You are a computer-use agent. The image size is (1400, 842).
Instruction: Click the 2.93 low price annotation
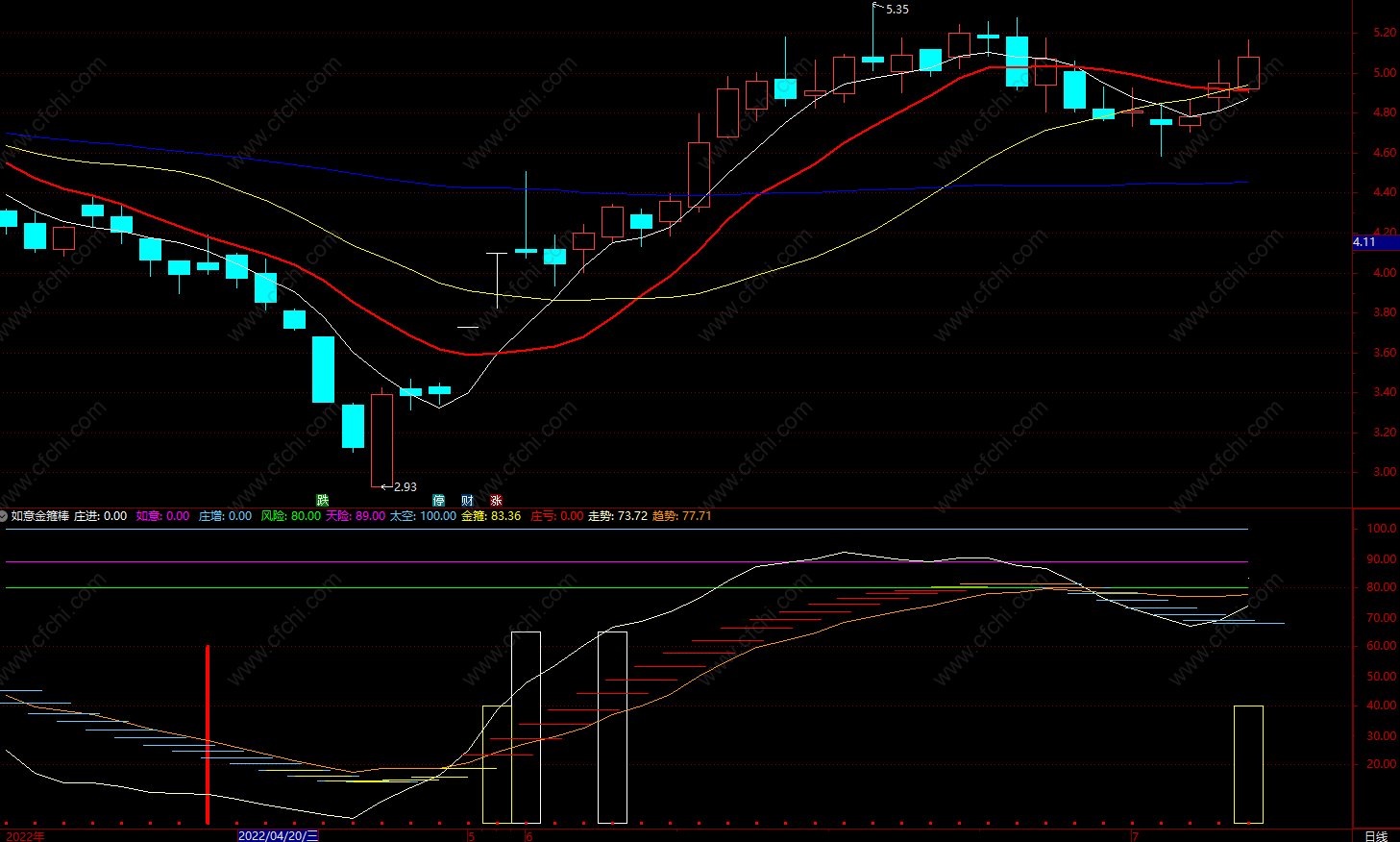point(405,487)
